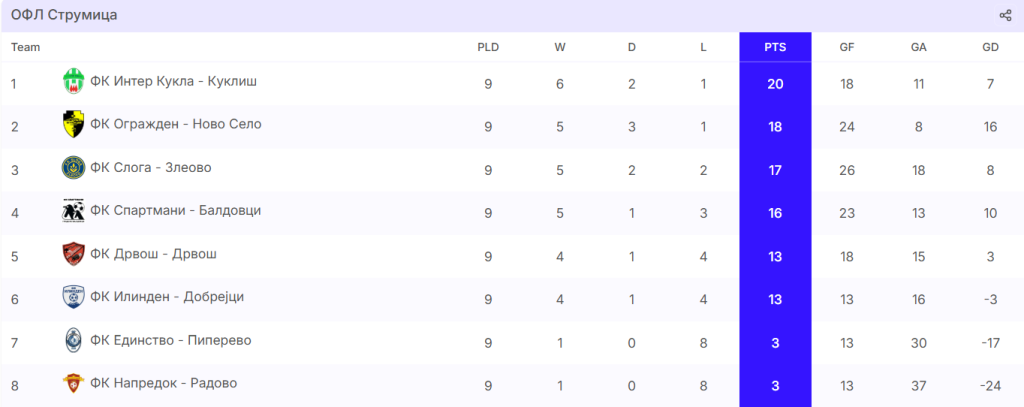Screen dimensions: 1024x407
Task: Click the ФК Дрвош club crest
Action: pos(73,254)
